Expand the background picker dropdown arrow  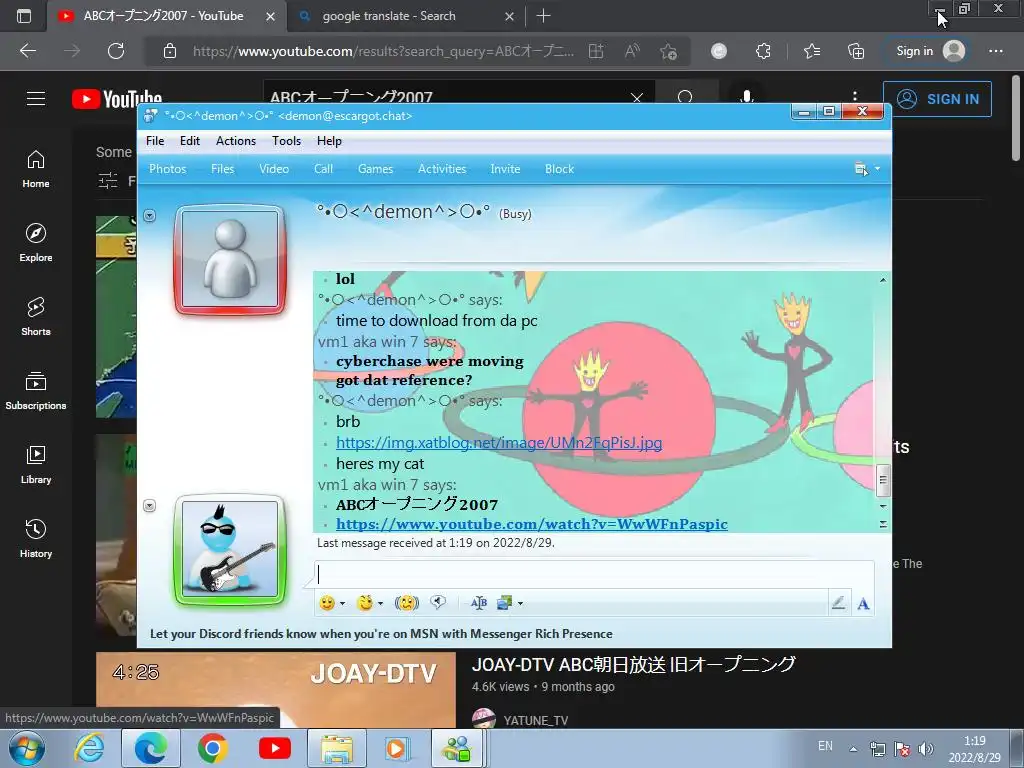tap(520, 603)
